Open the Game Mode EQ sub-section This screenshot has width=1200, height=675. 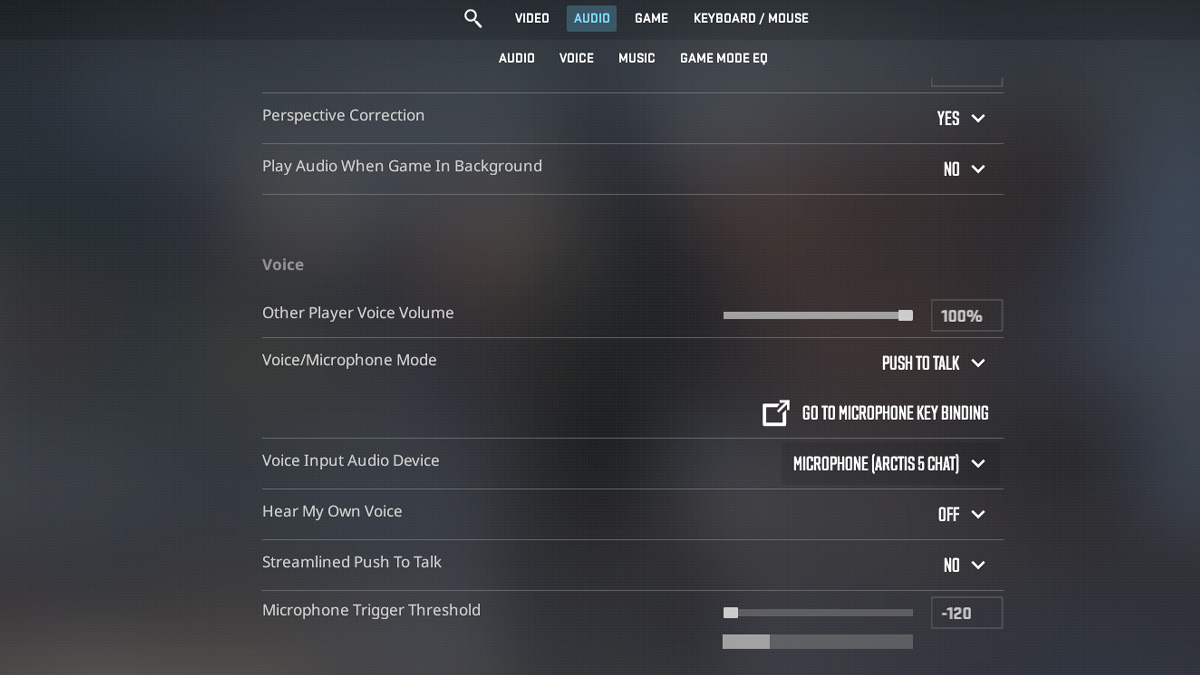pos(723,58)
